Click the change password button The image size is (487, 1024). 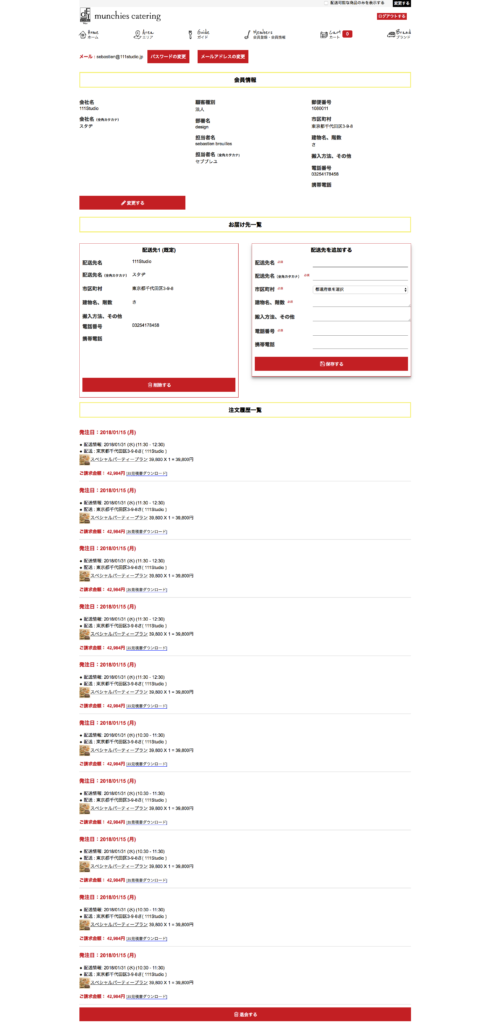168,57
